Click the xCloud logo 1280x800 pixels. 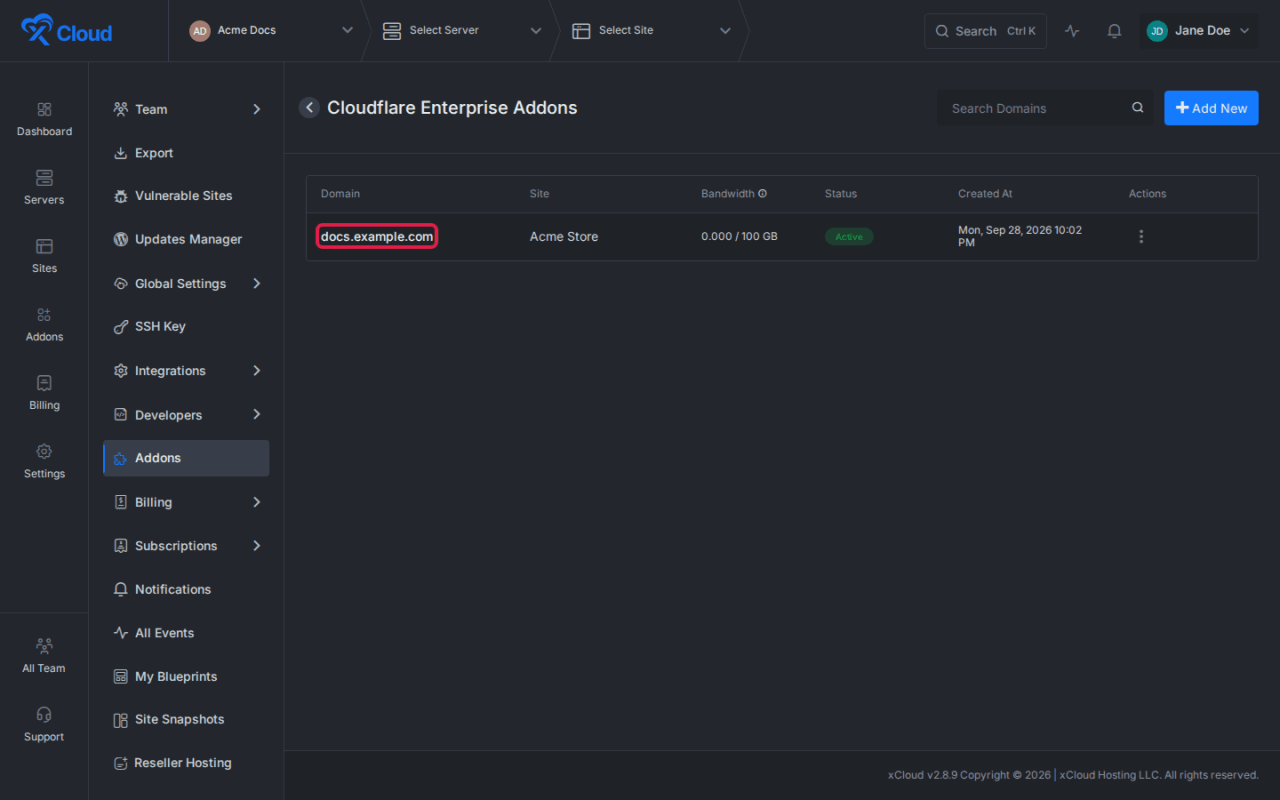pos(66,31)
